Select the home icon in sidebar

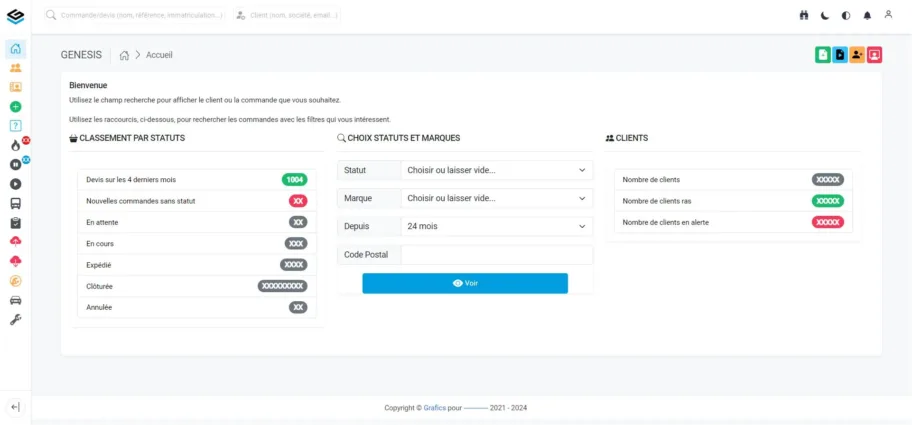coord(15,49)
